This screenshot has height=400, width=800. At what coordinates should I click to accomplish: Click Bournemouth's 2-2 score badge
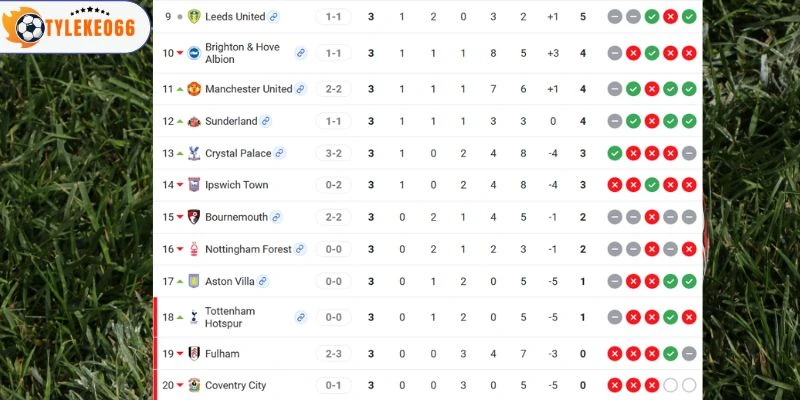coord(334,217)
